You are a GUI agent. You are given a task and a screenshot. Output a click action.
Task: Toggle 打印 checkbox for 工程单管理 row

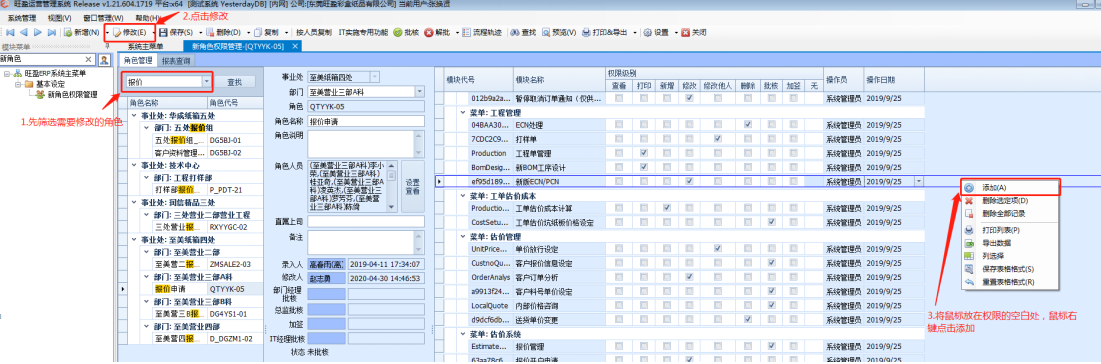[x=644, y=153]
